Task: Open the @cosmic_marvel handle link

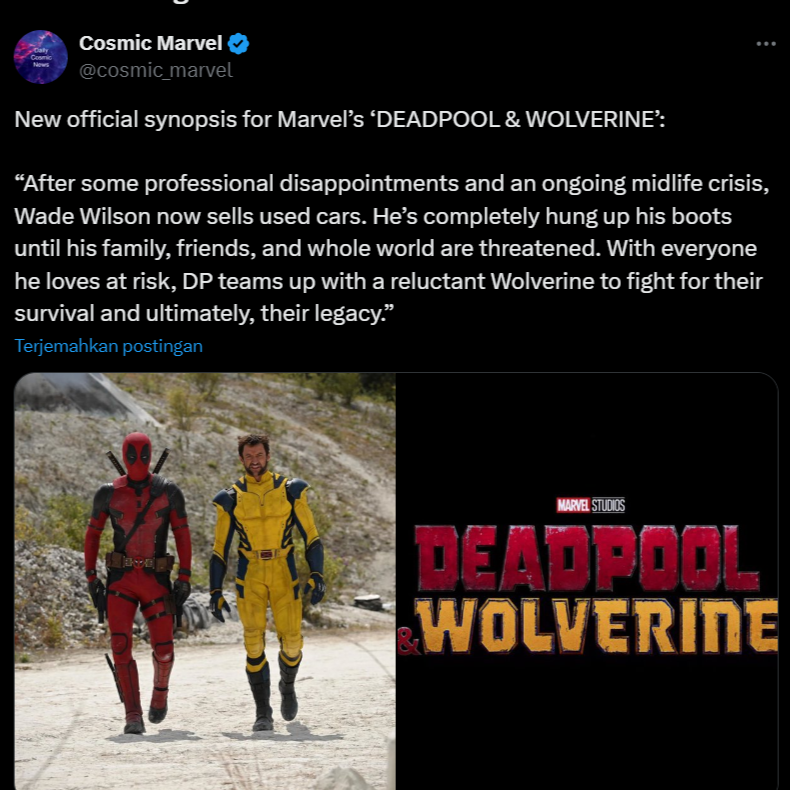Action: [156, 71]
